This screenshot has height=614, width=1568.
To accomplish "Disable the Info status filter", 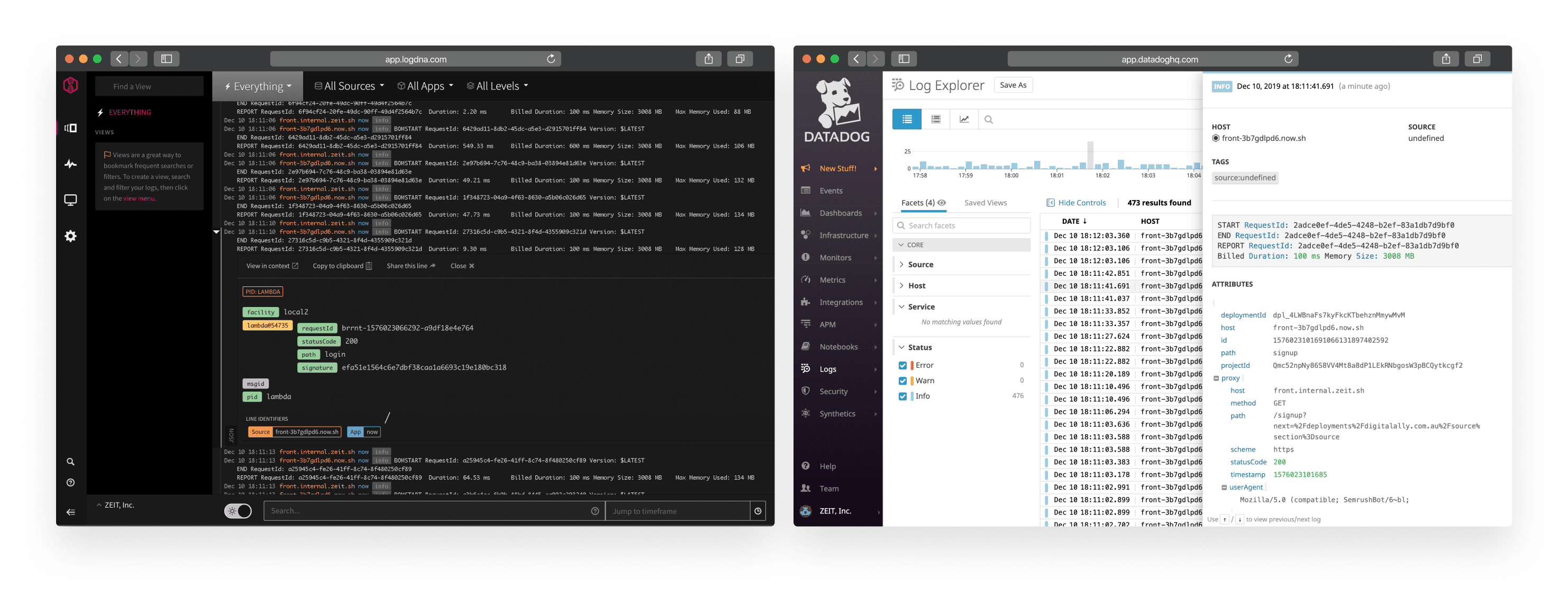I will click(x=902, y=396).
